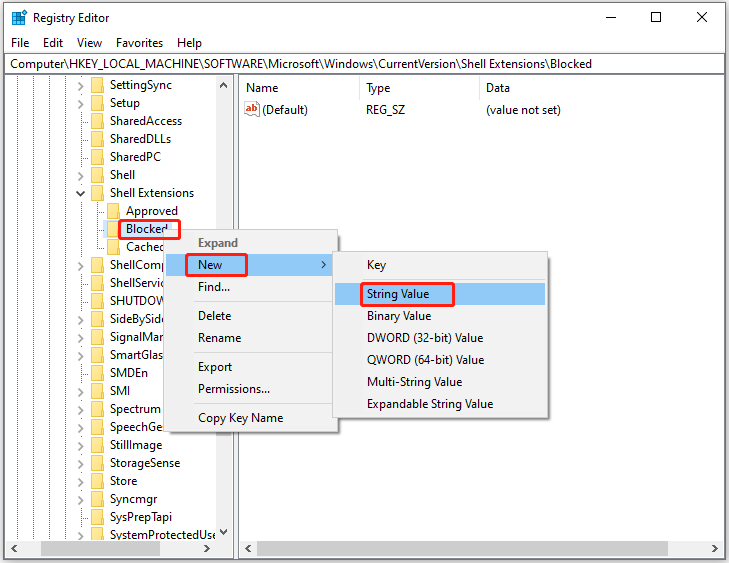This screenshot has height=563, width=729.
Task: Click the Approved folder icon
Action: pyautogui.click(x=113, y=211)
